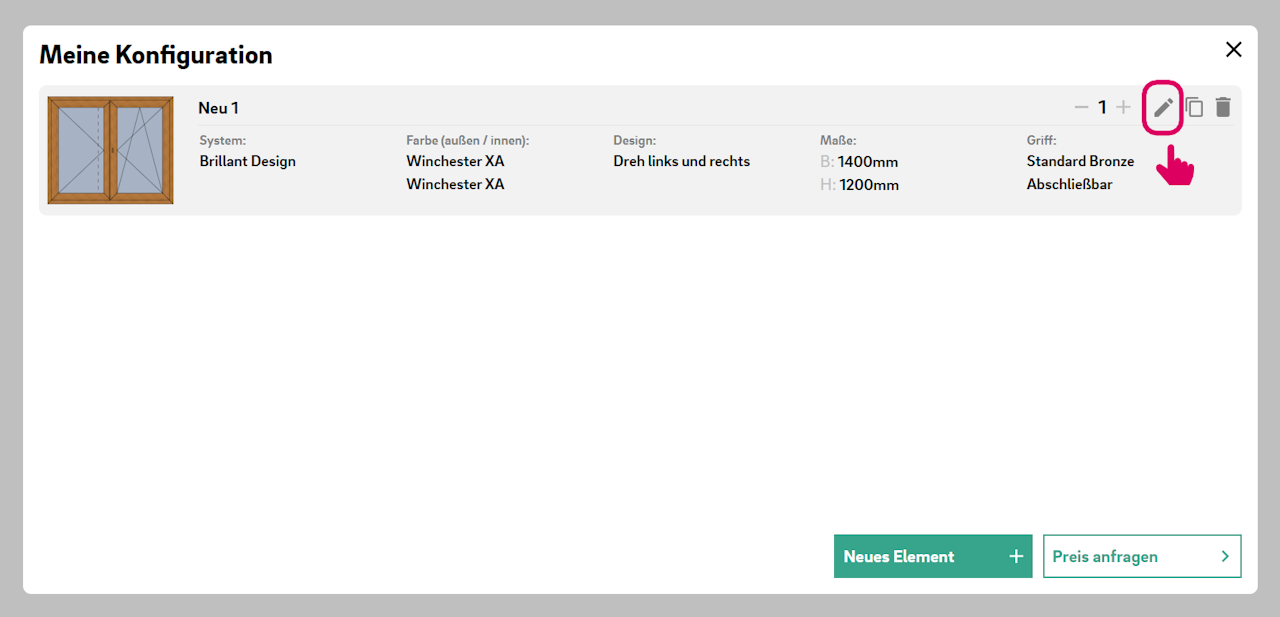Decrease quantity with the minus icon
The image size is (1280, 617).
click(x=1081, y=107)
